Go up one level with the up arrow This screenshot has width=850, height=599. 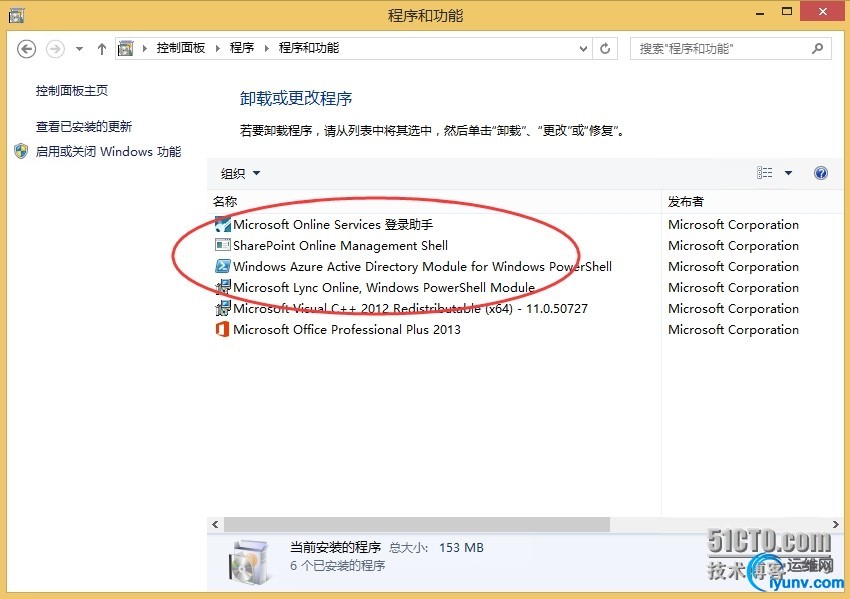[x=101, y=49]
